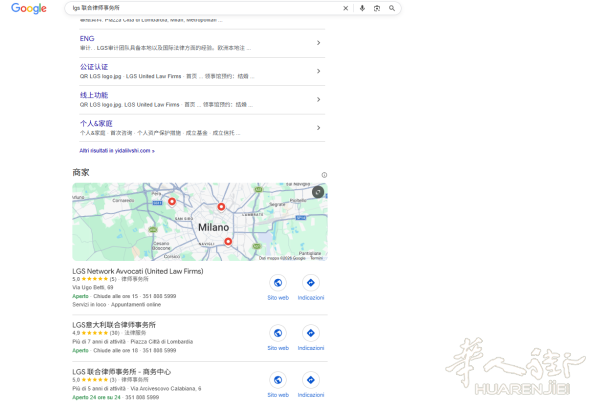Open search by image camera icon
This screenshot has width=600, height=409.
377,8
